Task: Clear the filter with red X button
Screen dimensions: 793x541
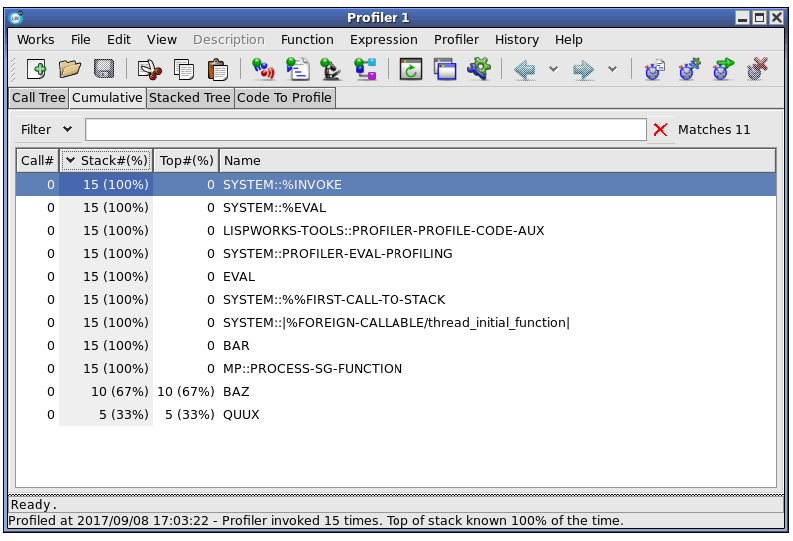Action: (x=660, y=129)
